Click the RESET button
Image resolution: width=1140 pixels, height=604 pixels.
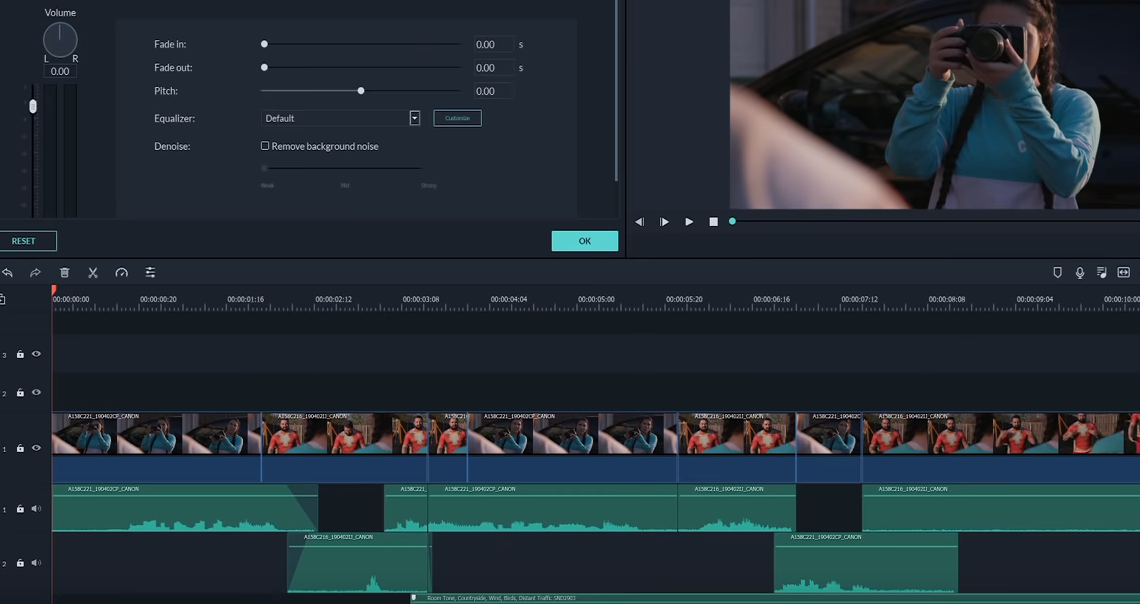coord(25,241)
